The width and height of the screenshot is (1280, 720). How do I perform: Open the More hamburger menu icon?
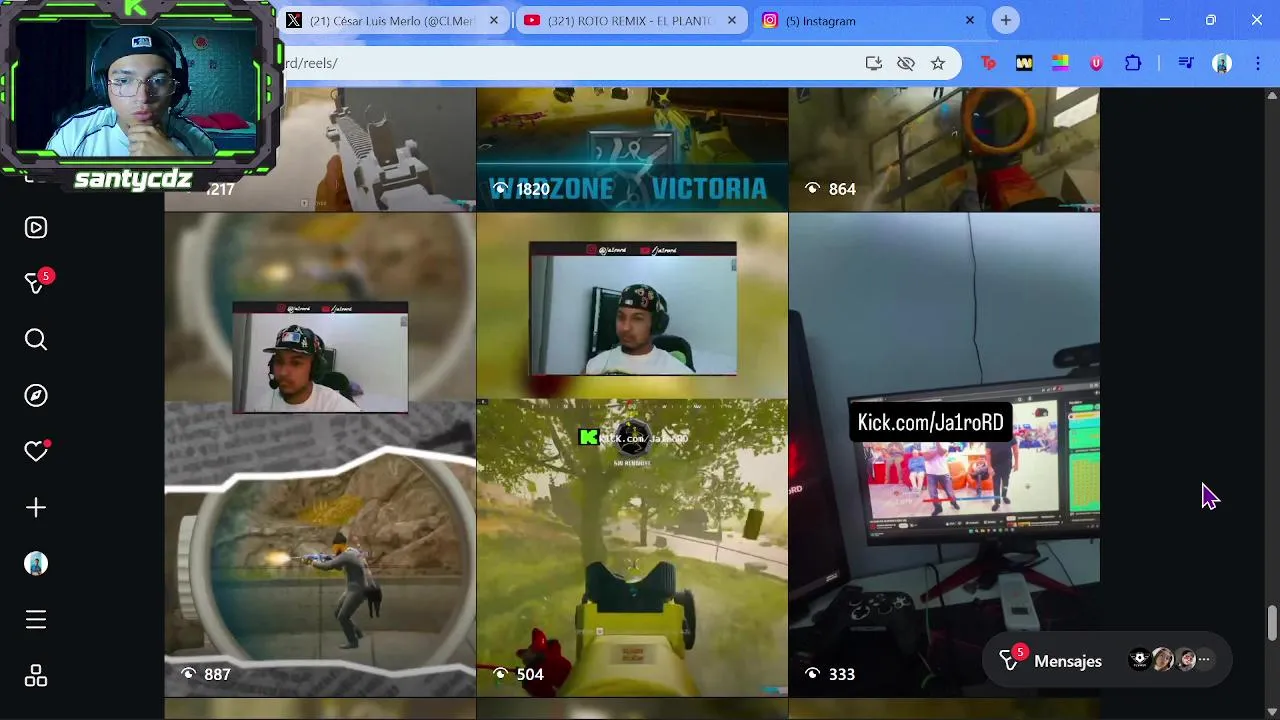coord(36,620)
